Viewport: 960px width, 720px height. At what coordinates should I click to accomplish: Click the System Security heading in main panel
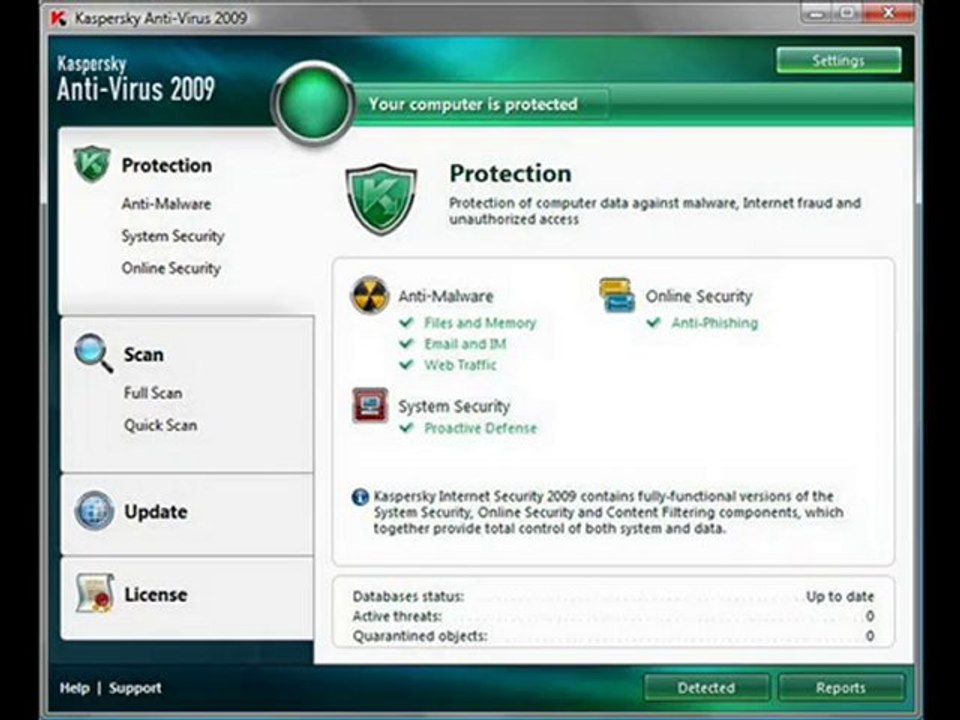coord(454,407)
